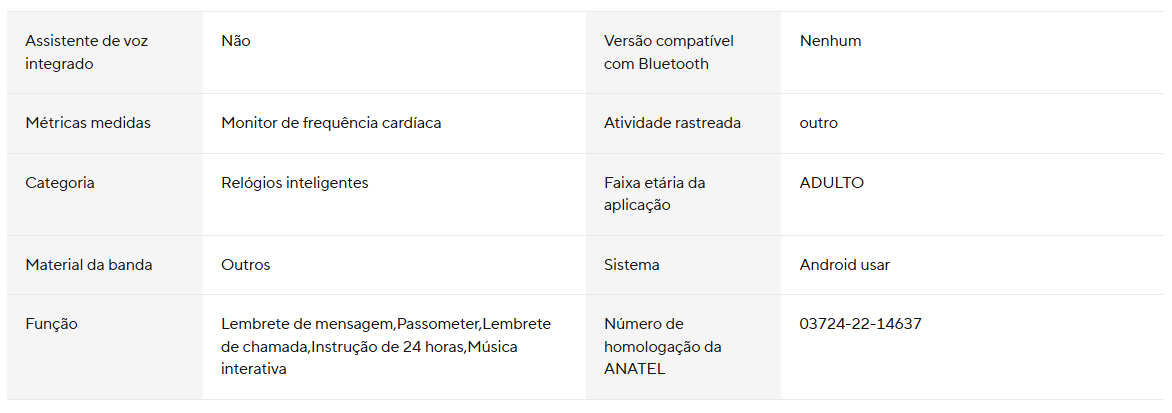This screenshot has height=413, width=1172.
Task: Click the 'ADULTO' age range value
Action: point(831,183)
